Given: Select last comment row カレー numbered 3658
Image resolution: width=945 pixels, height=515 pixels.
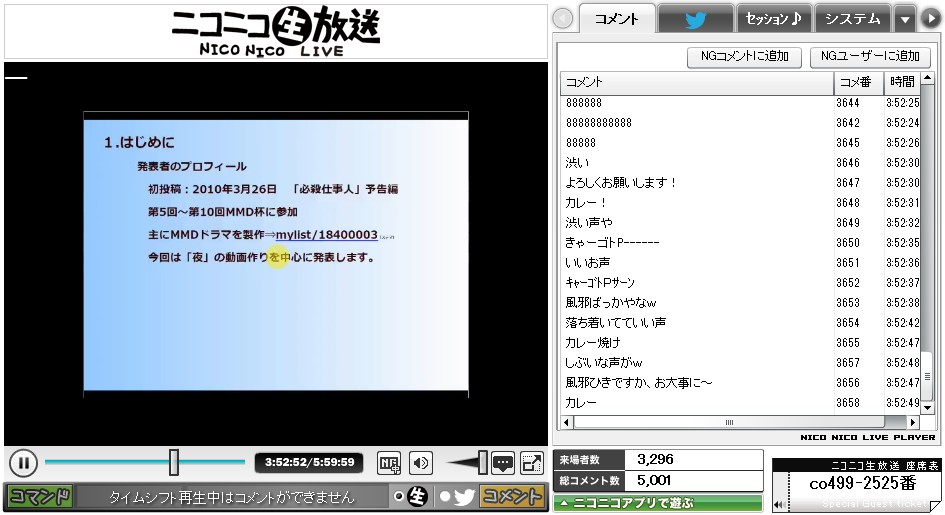Looking at the screenshot, I should tap(740, 402).
